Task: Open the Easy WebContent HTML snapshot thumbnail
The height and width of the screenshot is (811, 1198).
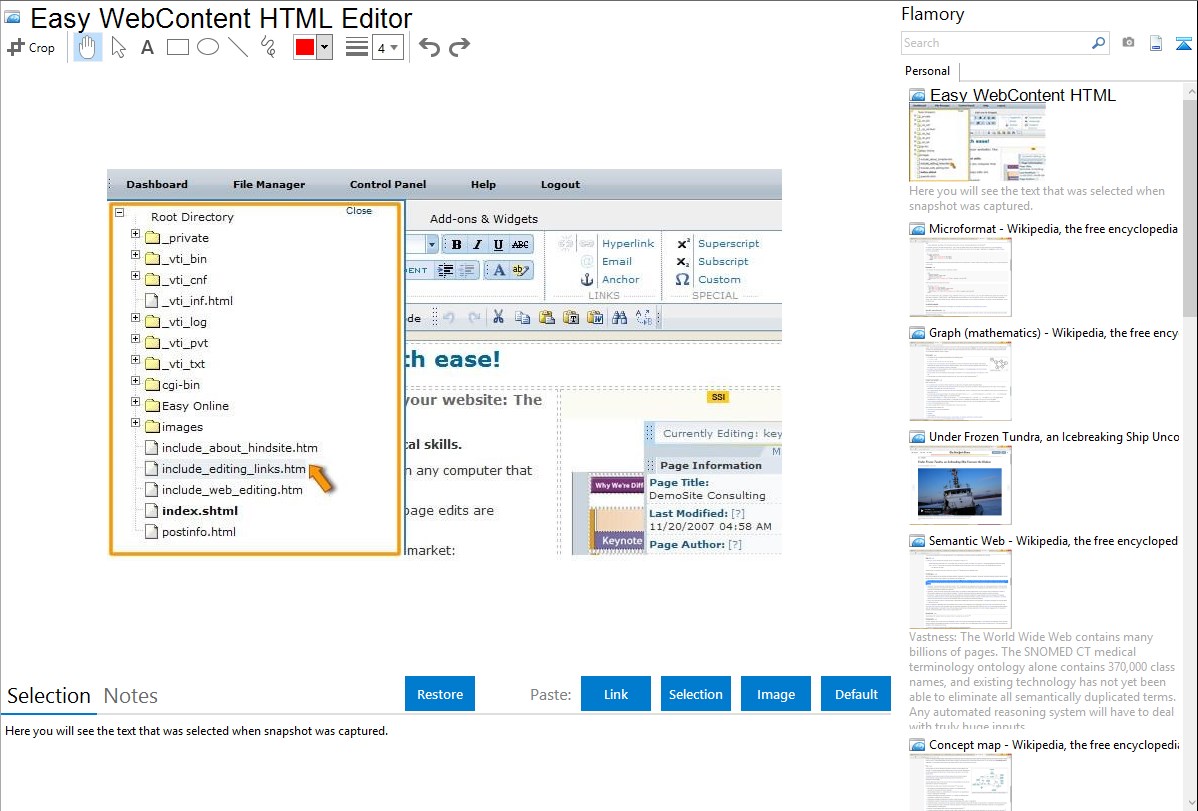Action: pyautogui.click(x=977, y=142)
